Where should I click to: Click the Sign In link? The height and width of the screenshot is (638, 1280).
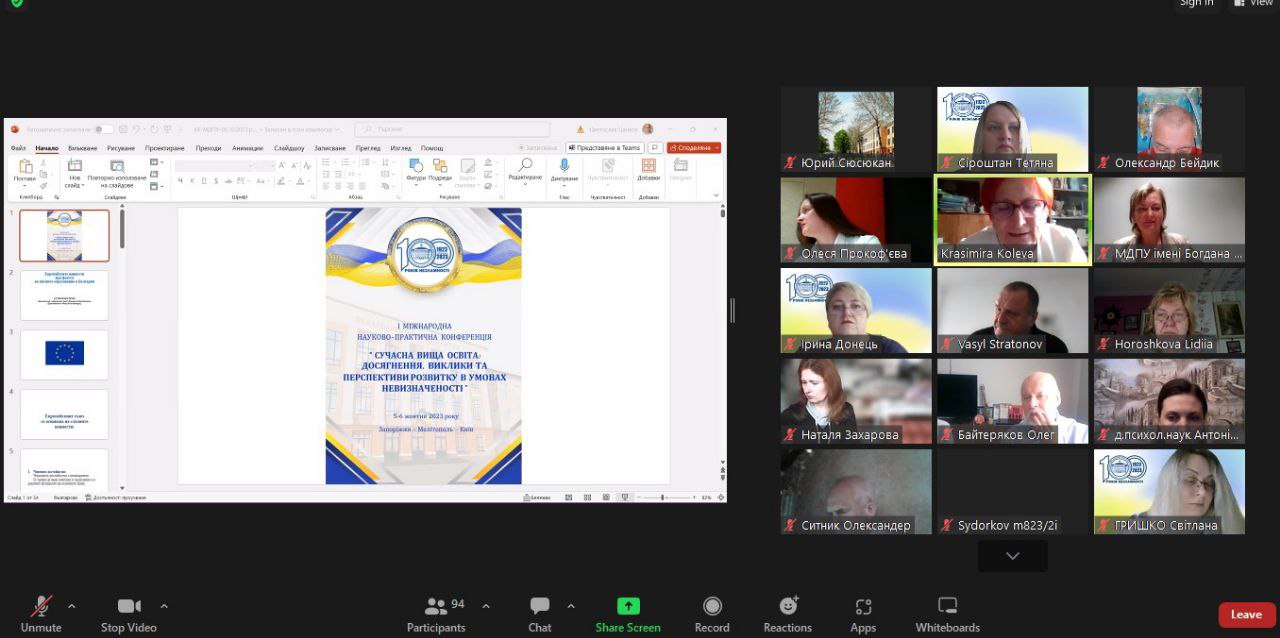point(1196,3)
